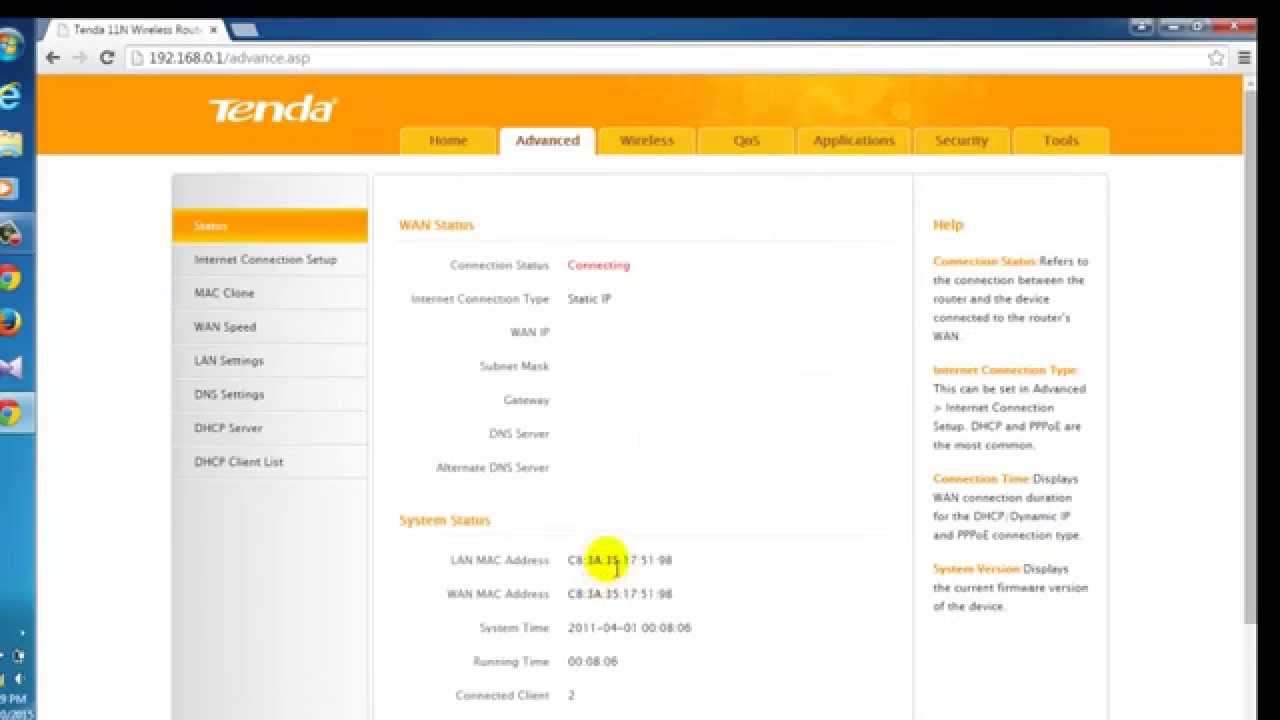Launch Firefox from the taskbar
1280x720 pixels.
pyautogui.click(x=10, y=322)
